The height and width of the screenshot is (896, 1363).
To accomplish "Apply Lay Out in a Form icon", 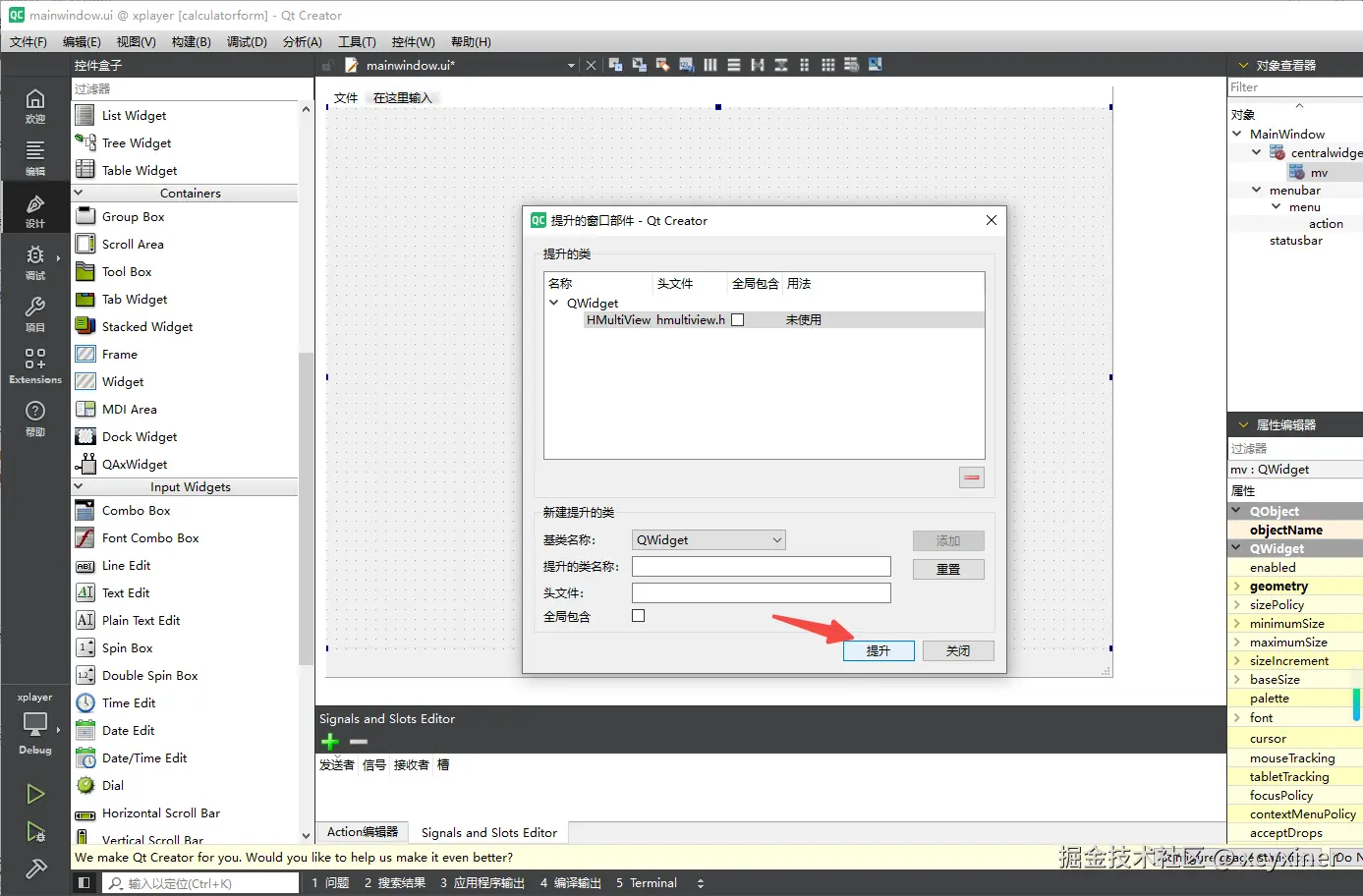I will click(x=805, y=65).
